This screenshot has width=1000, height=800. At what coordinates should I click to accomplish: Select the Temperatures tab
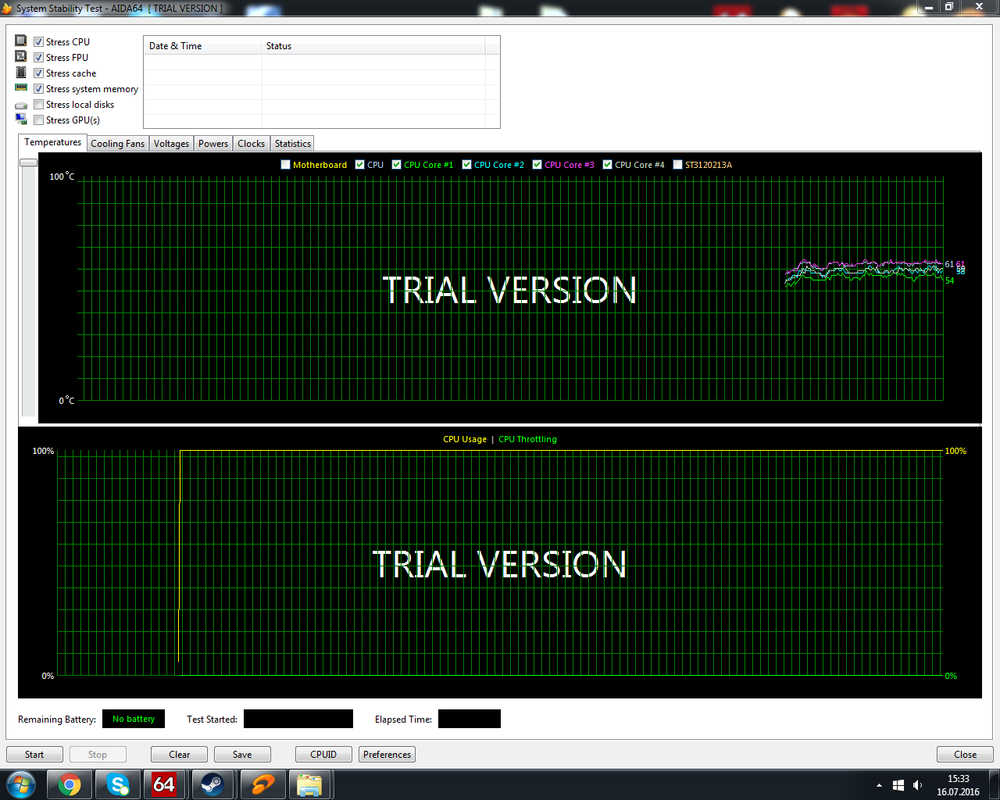(x=52, y=142)
